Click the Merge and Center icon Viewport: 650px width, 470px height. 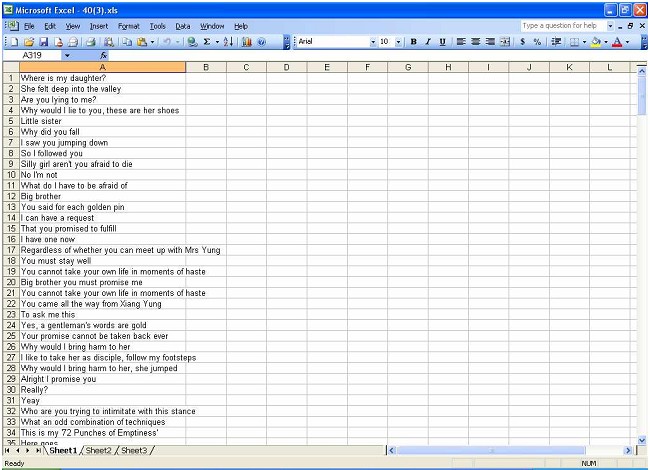click(x=505, y=41)
